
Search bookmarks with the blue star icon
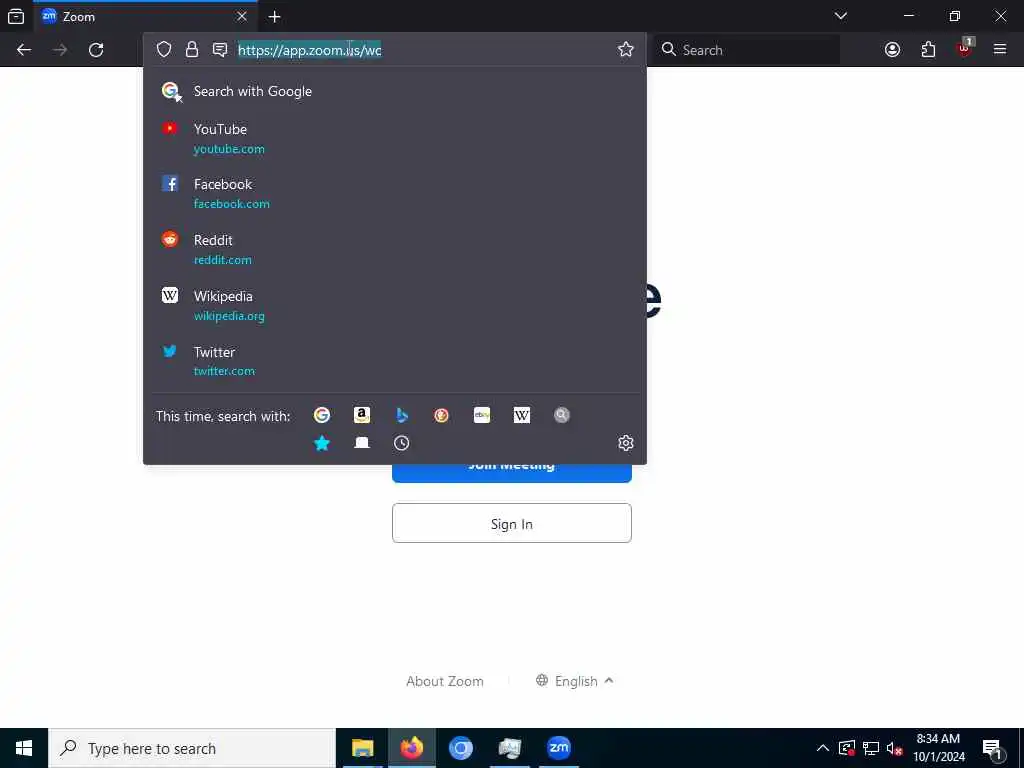click(x=322, y=443)
